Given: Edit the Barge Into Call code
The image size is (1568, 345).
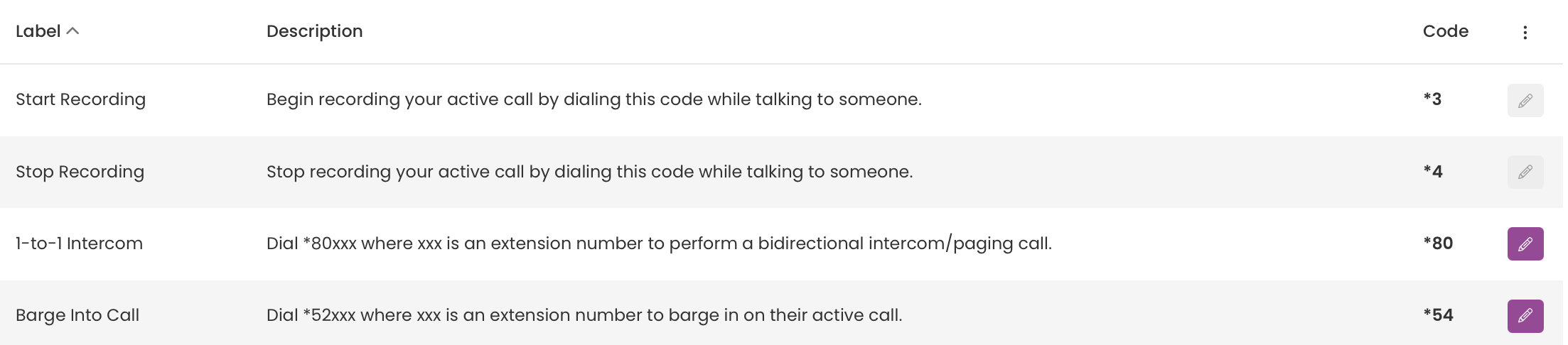Looking at the screenshot, I should (1525, 316).
